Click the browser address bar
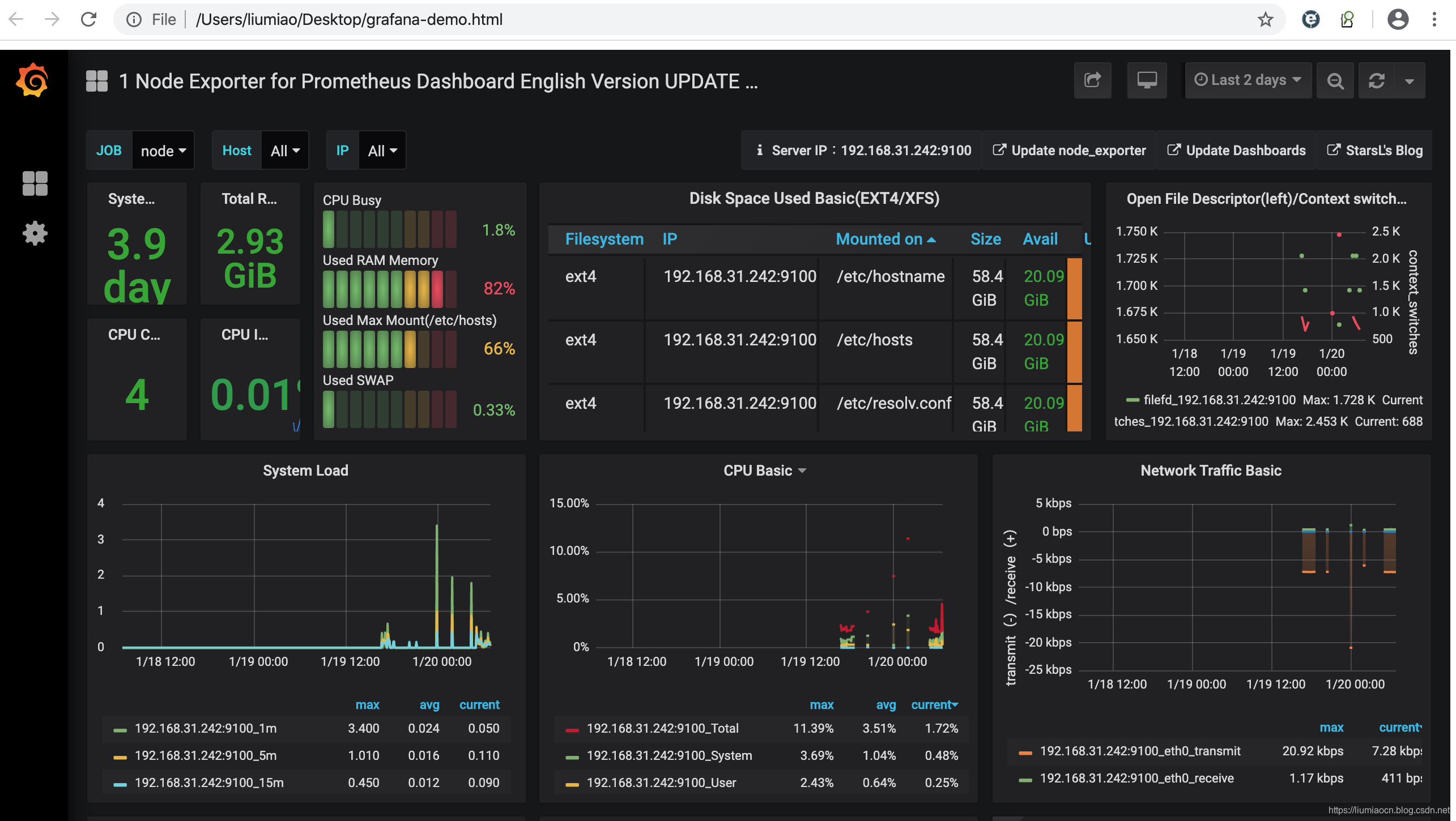The width and height of the screenshot is (1456, 821). point(680,19)
